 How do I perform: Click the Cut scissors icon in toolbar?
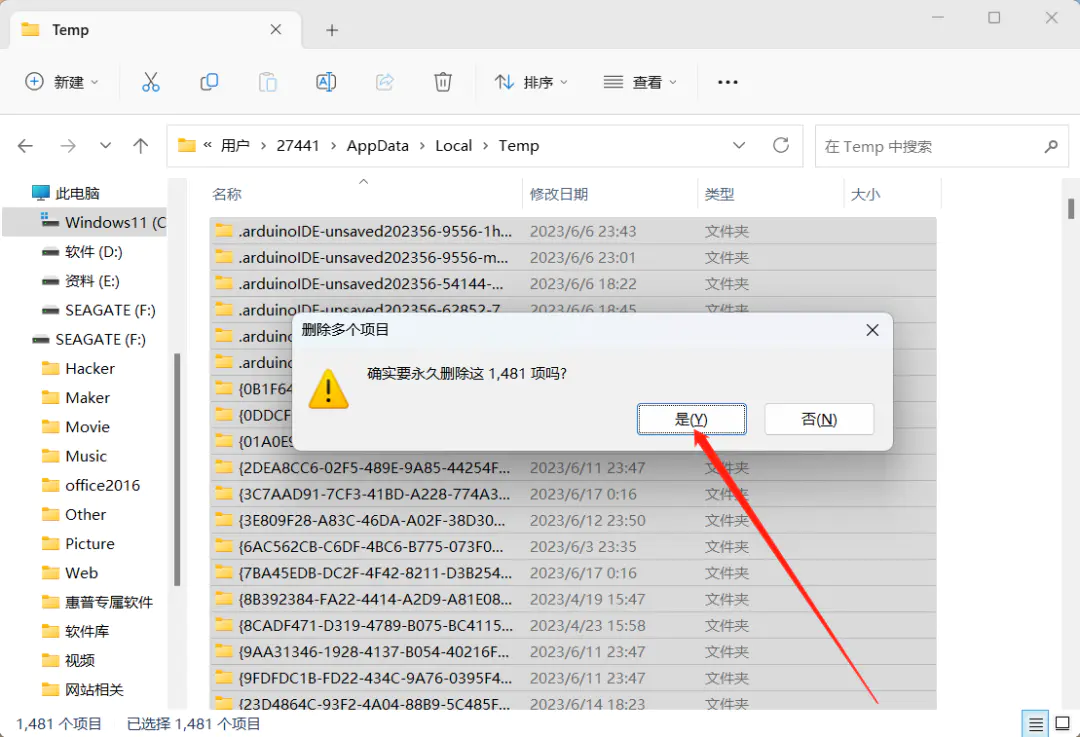pos(151,82)
